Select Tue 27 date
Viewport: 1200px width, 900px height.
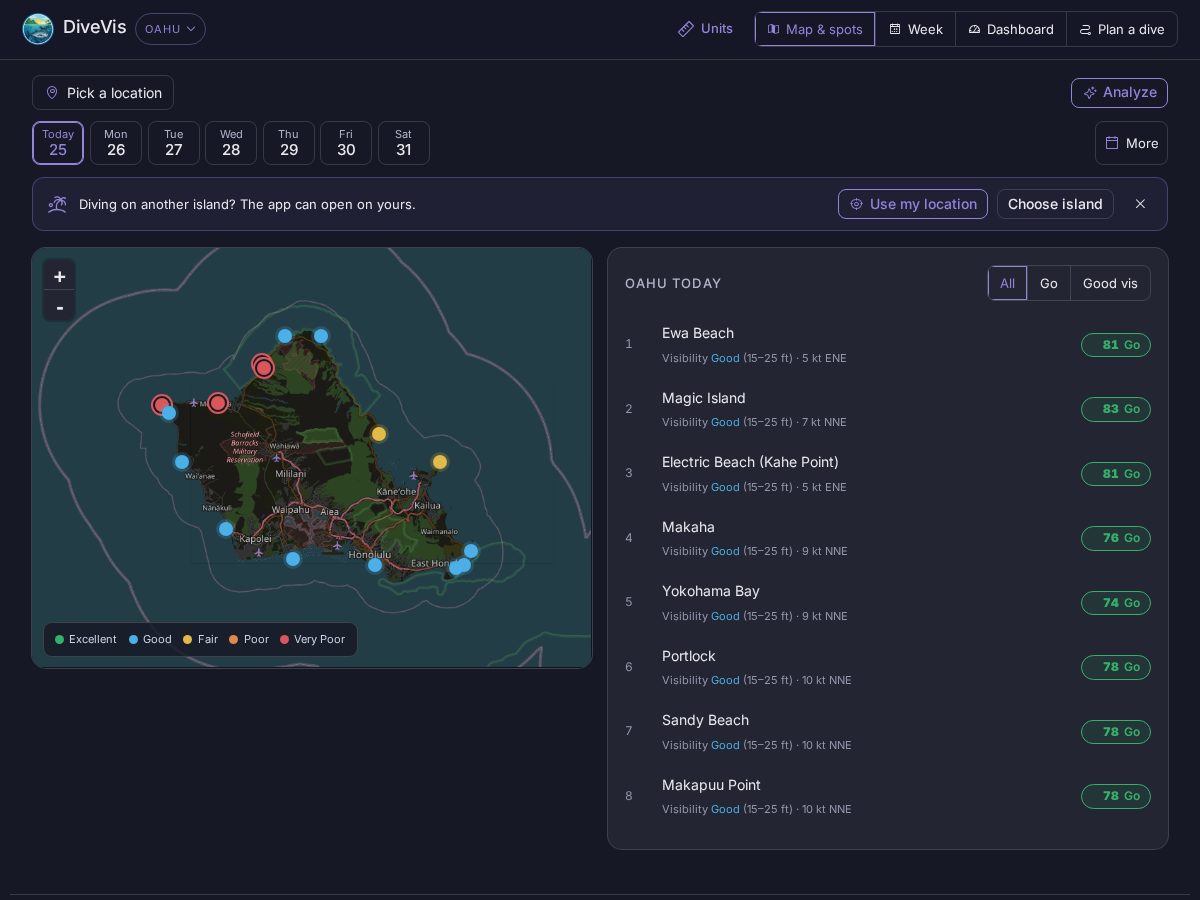[174, 143]
